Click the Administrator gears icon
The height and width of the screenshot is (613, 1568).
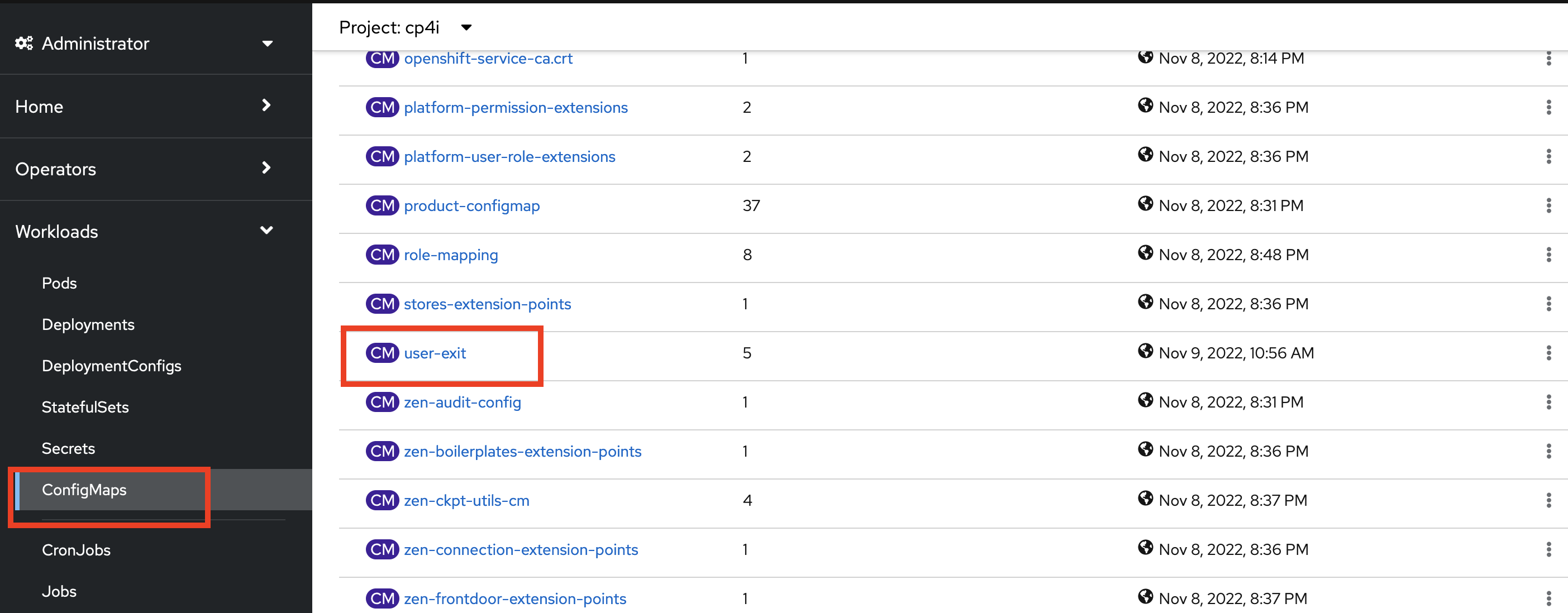[x=23, y=43]
